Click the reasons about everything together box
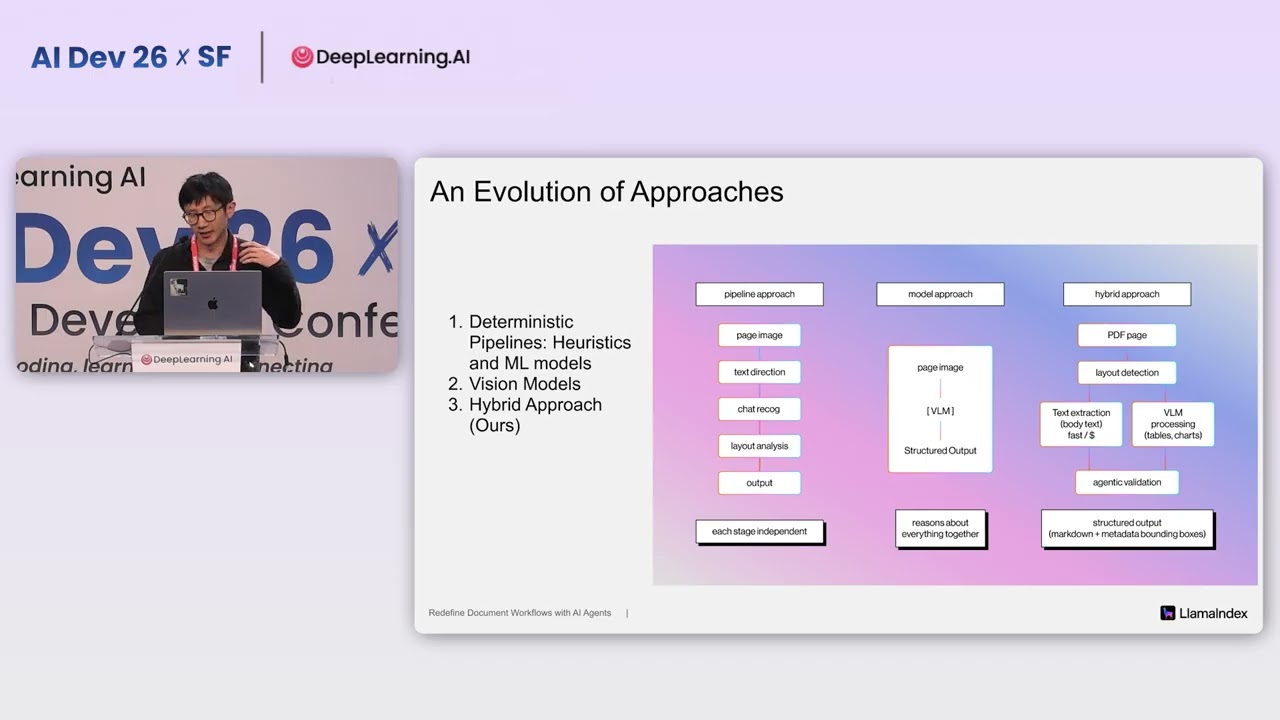Image resolution: width=1280 pixels, height=720 pixels. click(941, 529)
